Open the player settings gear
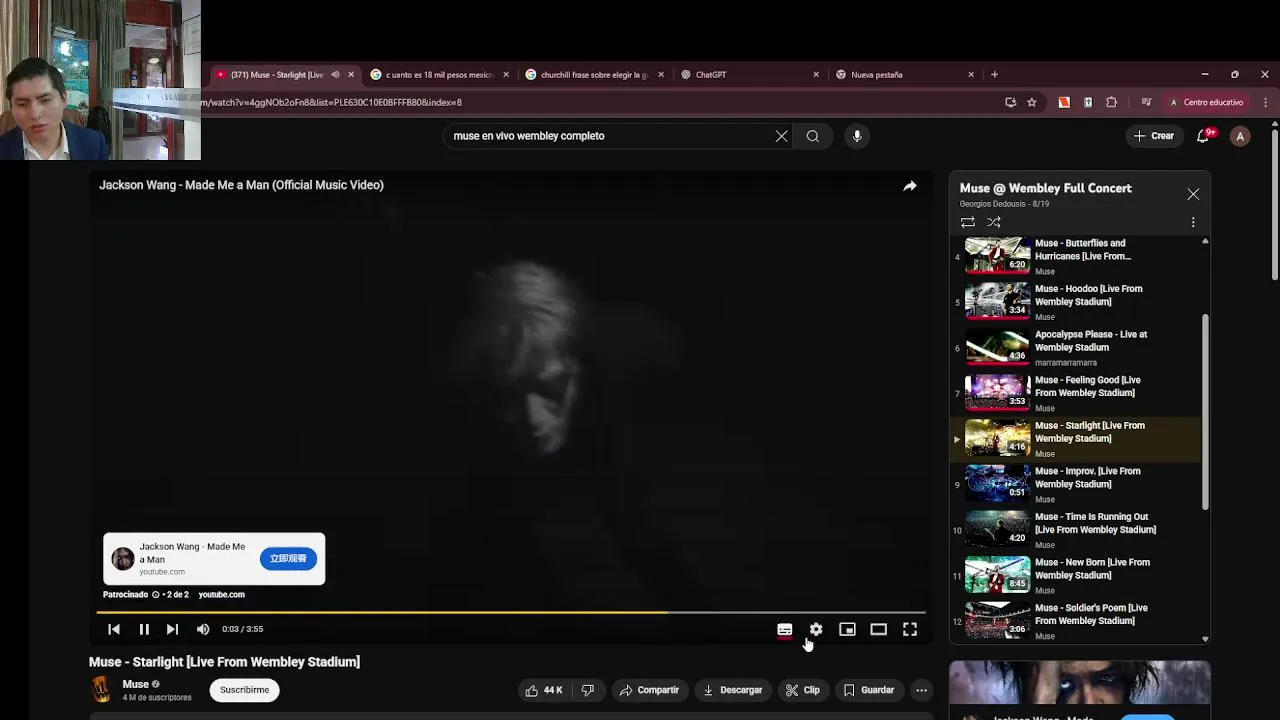Screen dimensions: 1280x720 (816, 629)
